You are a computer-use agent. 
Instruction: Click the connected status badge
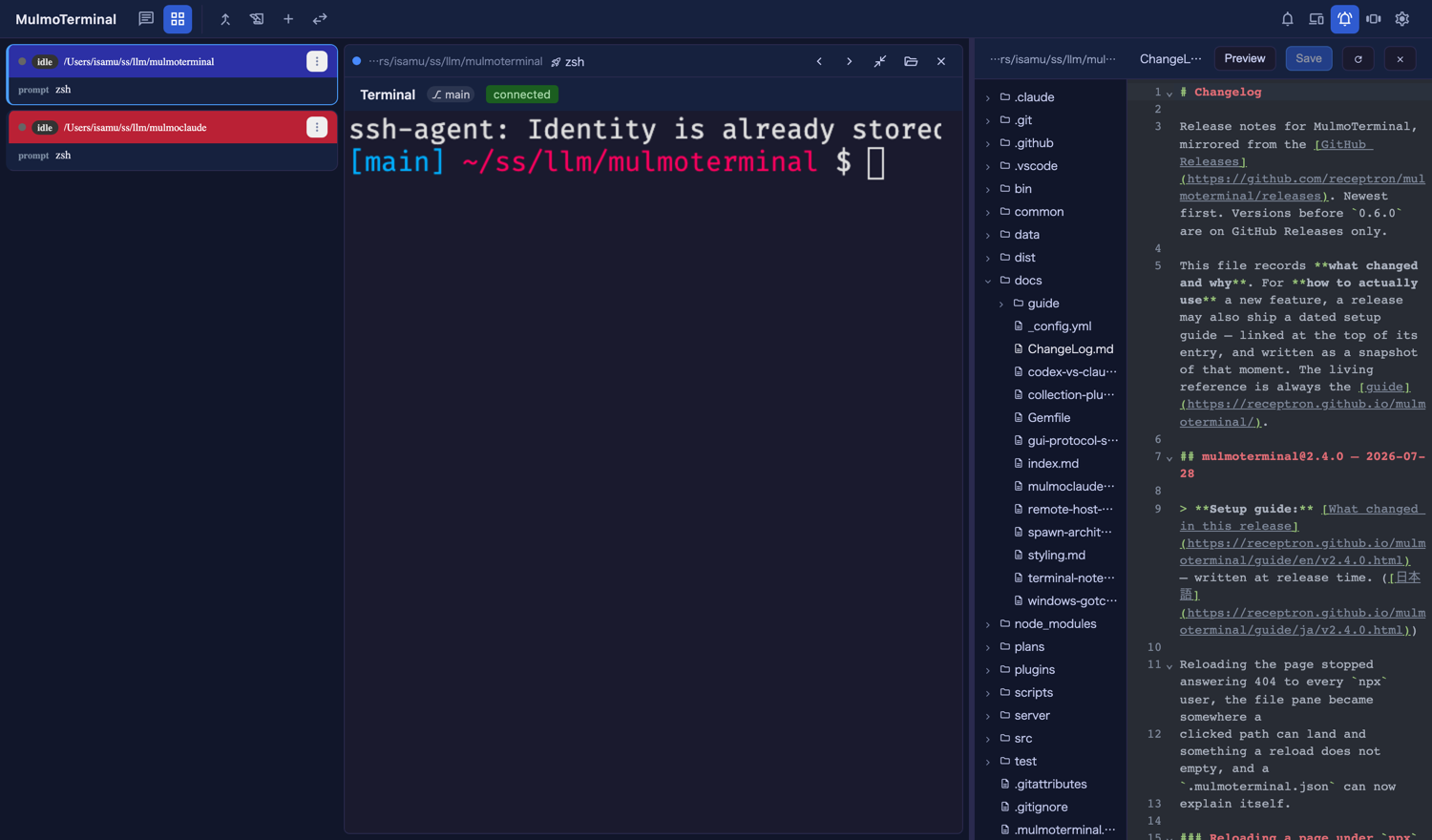point(522,94)
